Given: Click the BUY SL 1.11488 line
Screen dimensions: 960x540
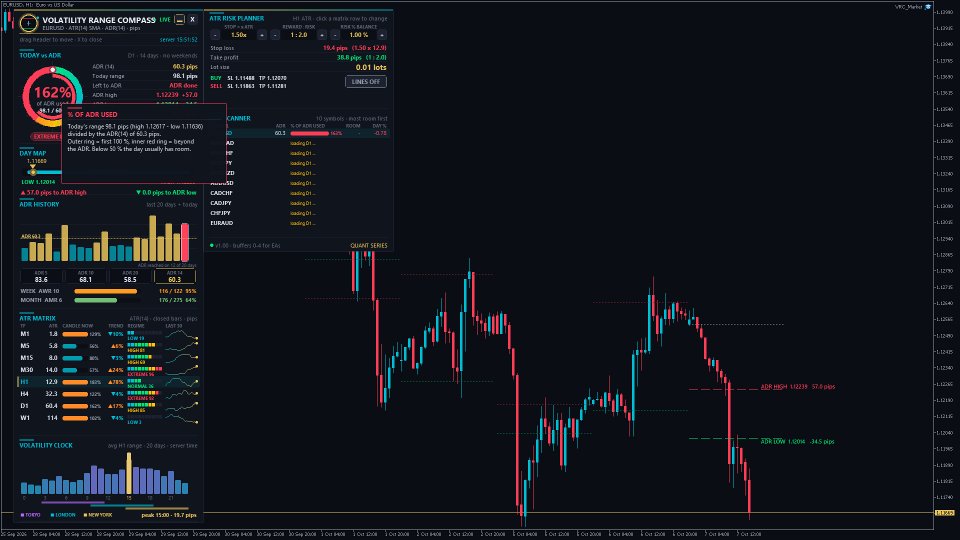Looking at the screenshot, I should click(x=248, y=78).
